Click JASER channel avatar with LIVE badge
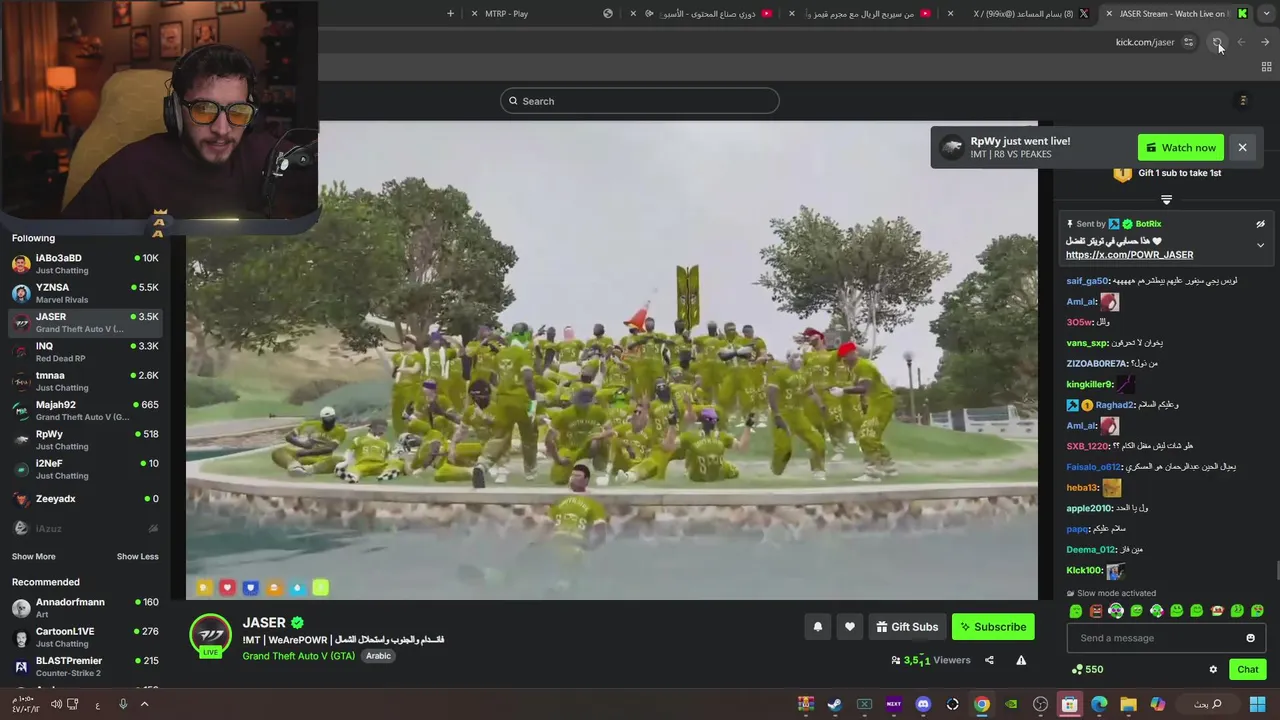Viewport: 1280px width, 720px height. click(x=210, y=635)
